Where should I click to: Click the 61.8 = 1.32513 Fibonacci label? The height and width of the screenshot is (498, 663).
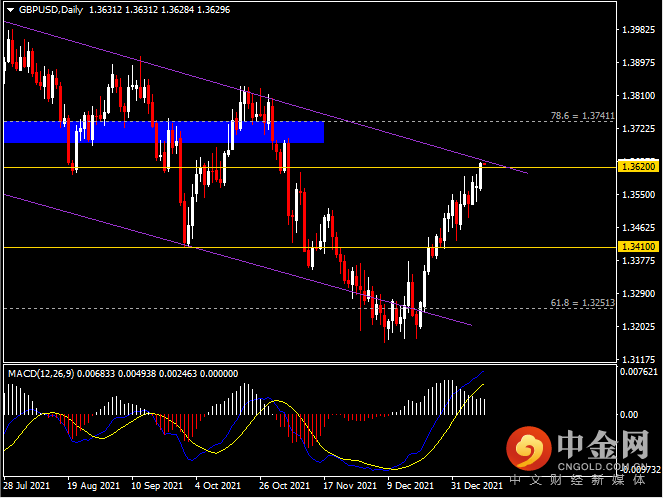click(x=582, y=303)
